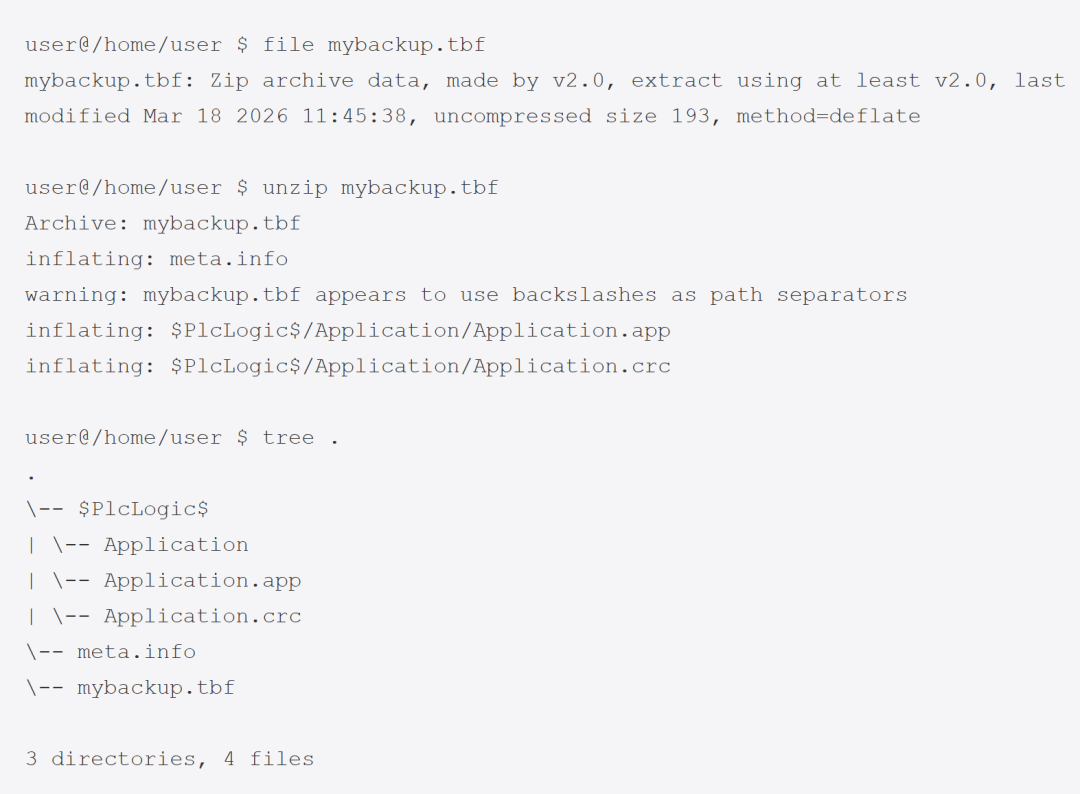Click the backslashes warning line

tap(466, 295)
